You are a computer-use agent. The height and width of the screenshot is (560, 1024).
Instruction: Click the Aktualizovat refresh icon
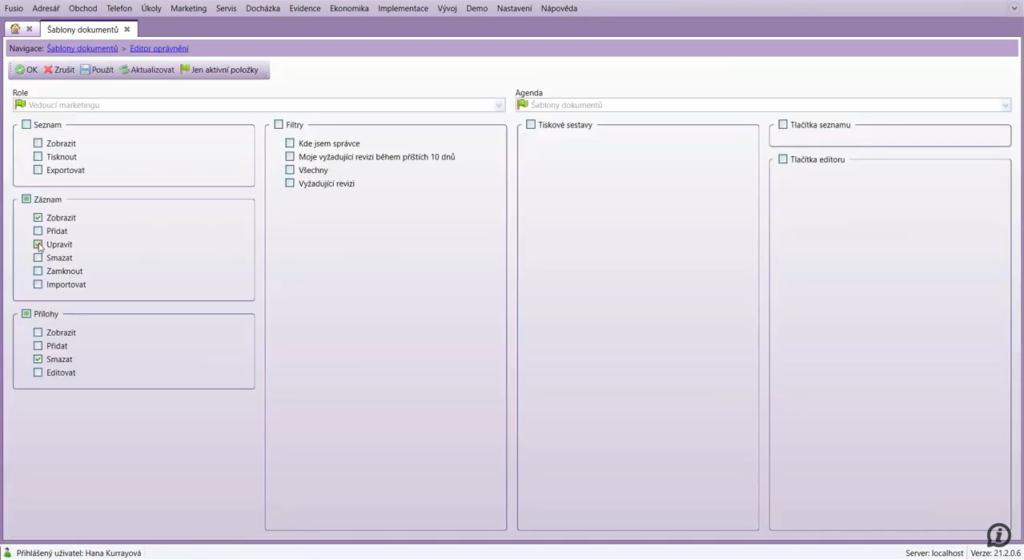(x=124, y=70)
